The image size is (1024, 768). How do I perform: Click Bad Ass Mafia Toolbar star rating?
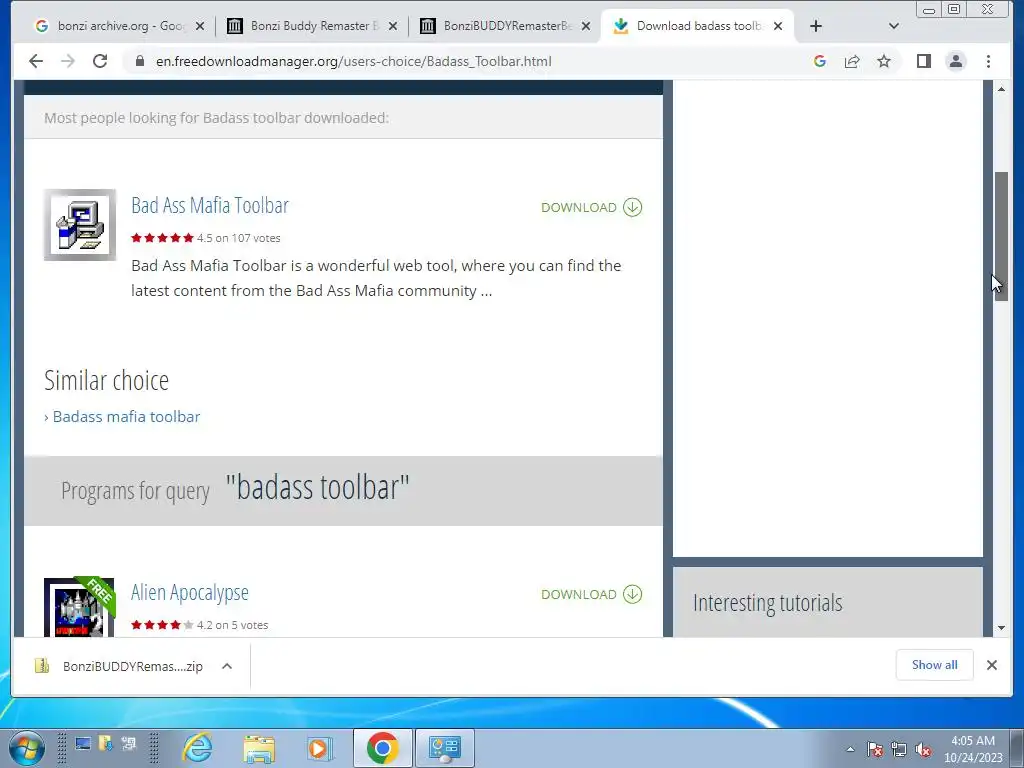(163, 238)
